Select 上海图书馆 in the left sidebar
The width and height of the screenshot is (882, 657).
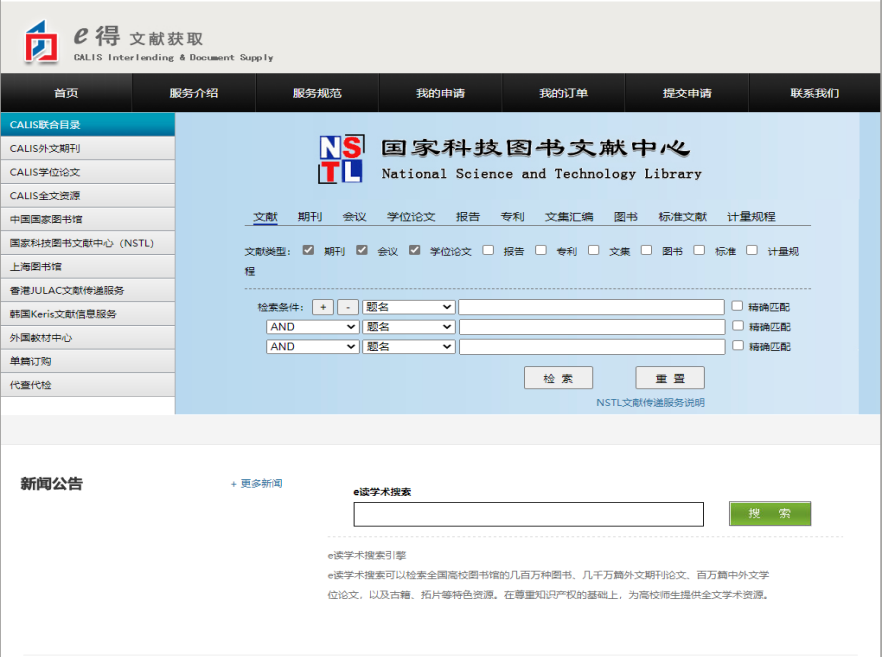point(36,267)
